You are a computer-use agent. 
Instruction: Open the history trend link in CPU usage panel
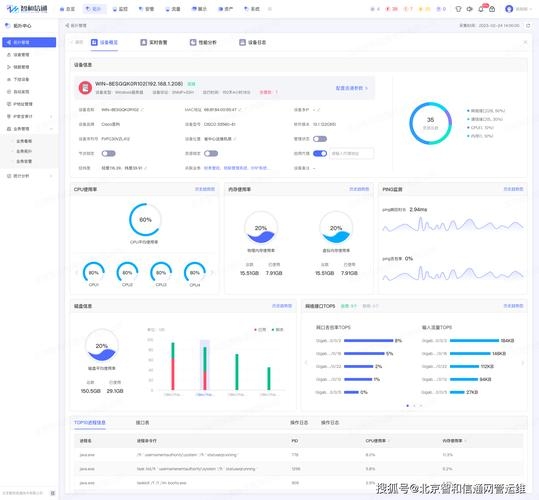click(205, 189)
